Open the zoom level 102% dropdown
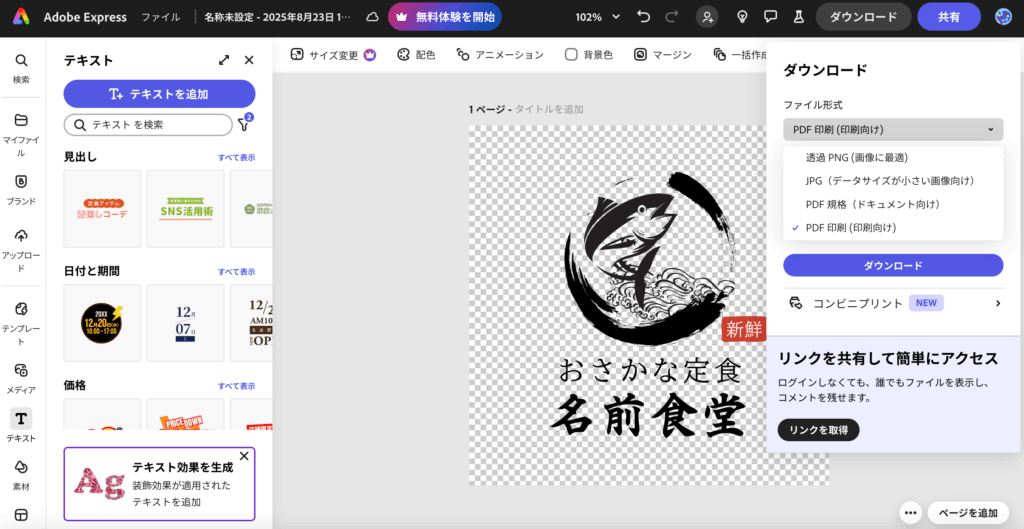The image size is (1024, 529). (597, 17)
